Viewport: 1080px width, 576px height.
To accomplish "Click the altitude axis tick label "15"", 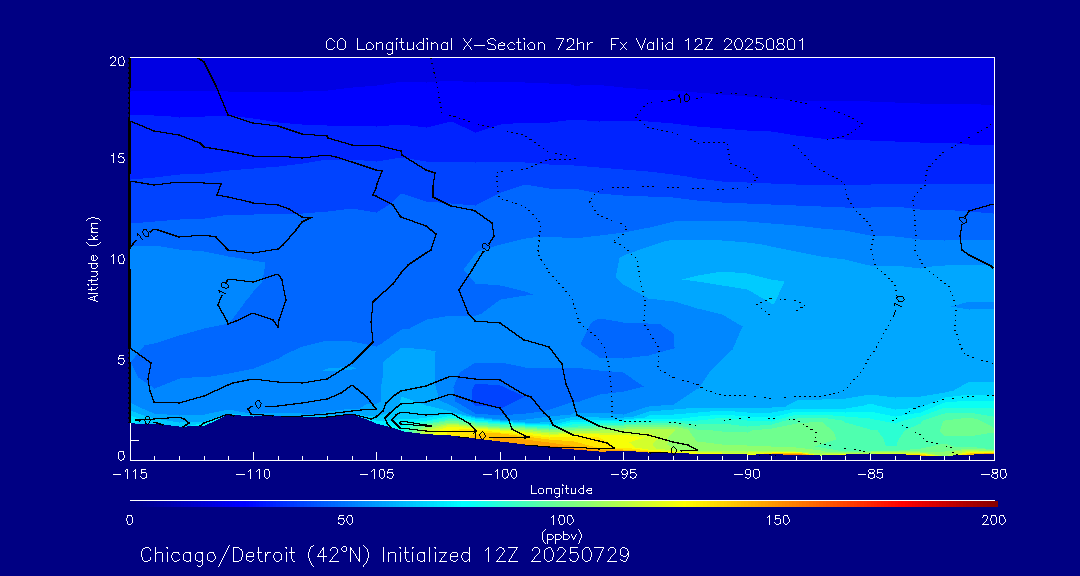I will [x=116, y=158].
